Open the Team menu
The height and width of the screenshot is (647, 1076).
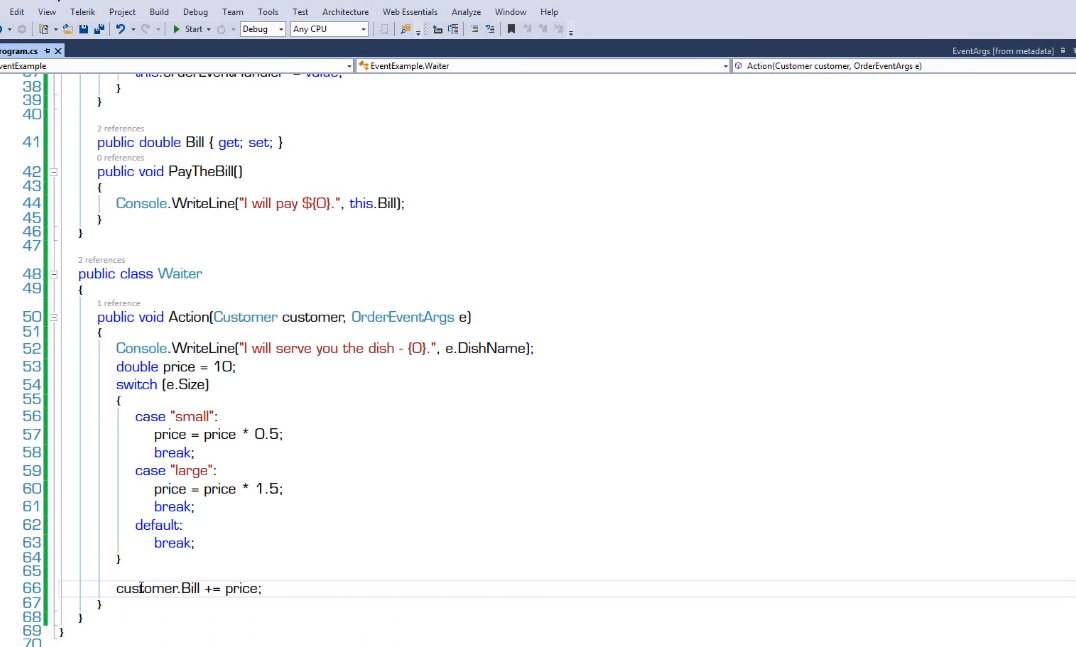[233, 12]
